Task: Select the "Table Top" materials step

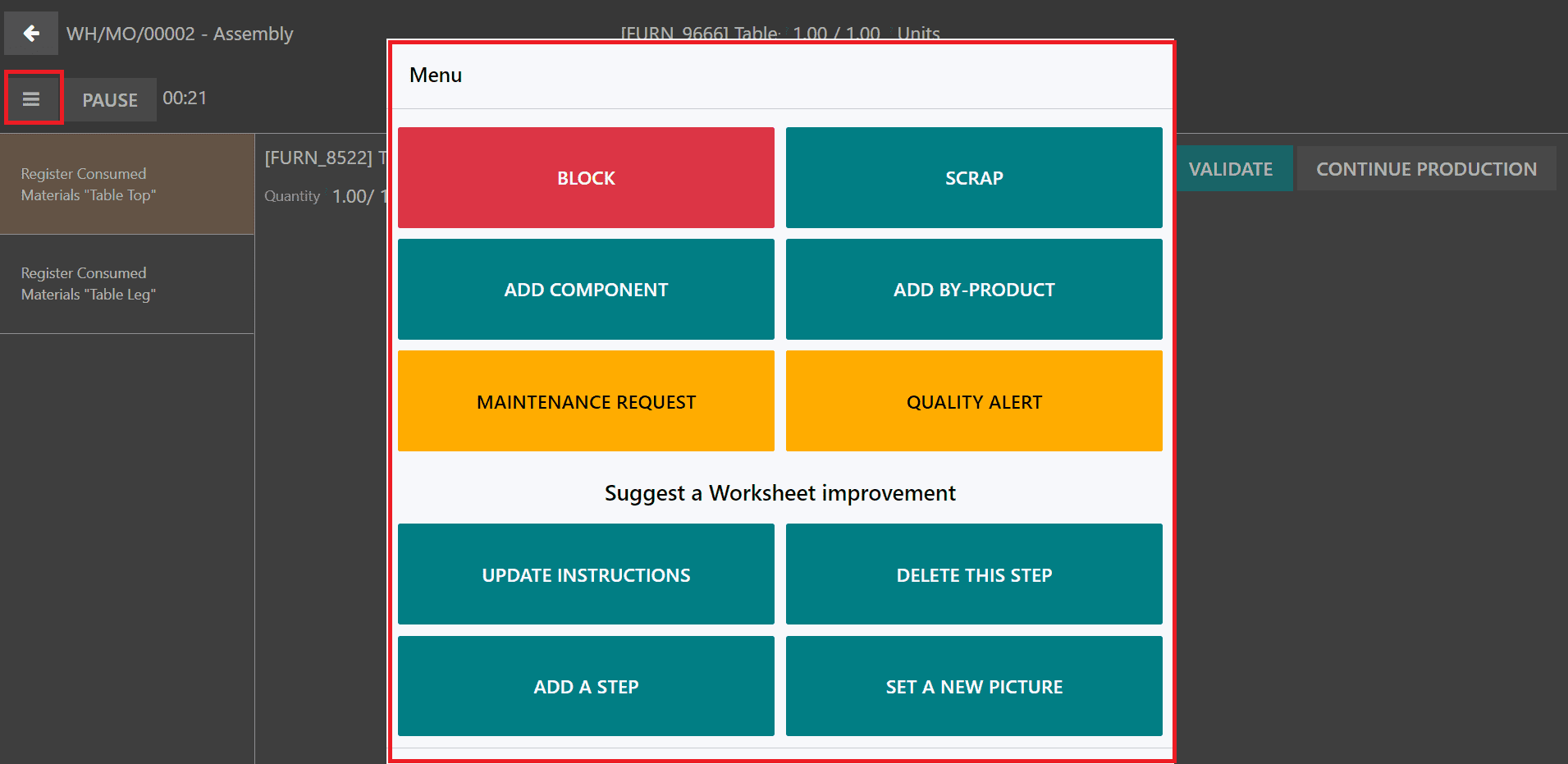Action: (x=127, y=185)
